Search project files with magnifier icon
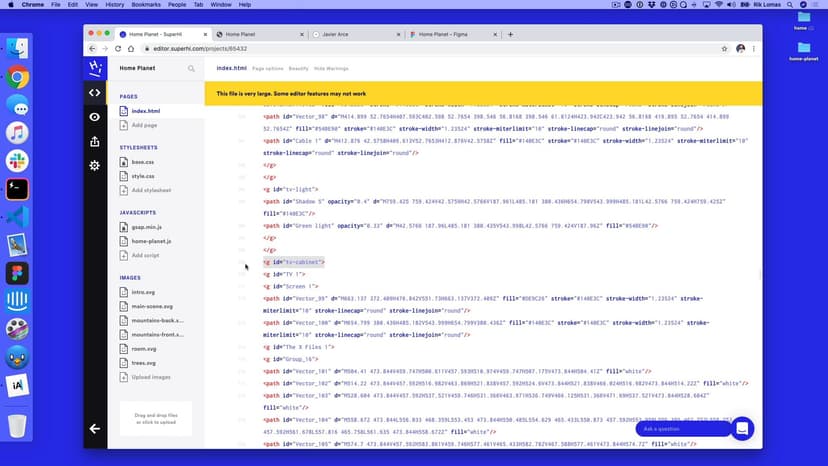The height and width of the screenshot is (466, 828). click(x=191, y=69)
